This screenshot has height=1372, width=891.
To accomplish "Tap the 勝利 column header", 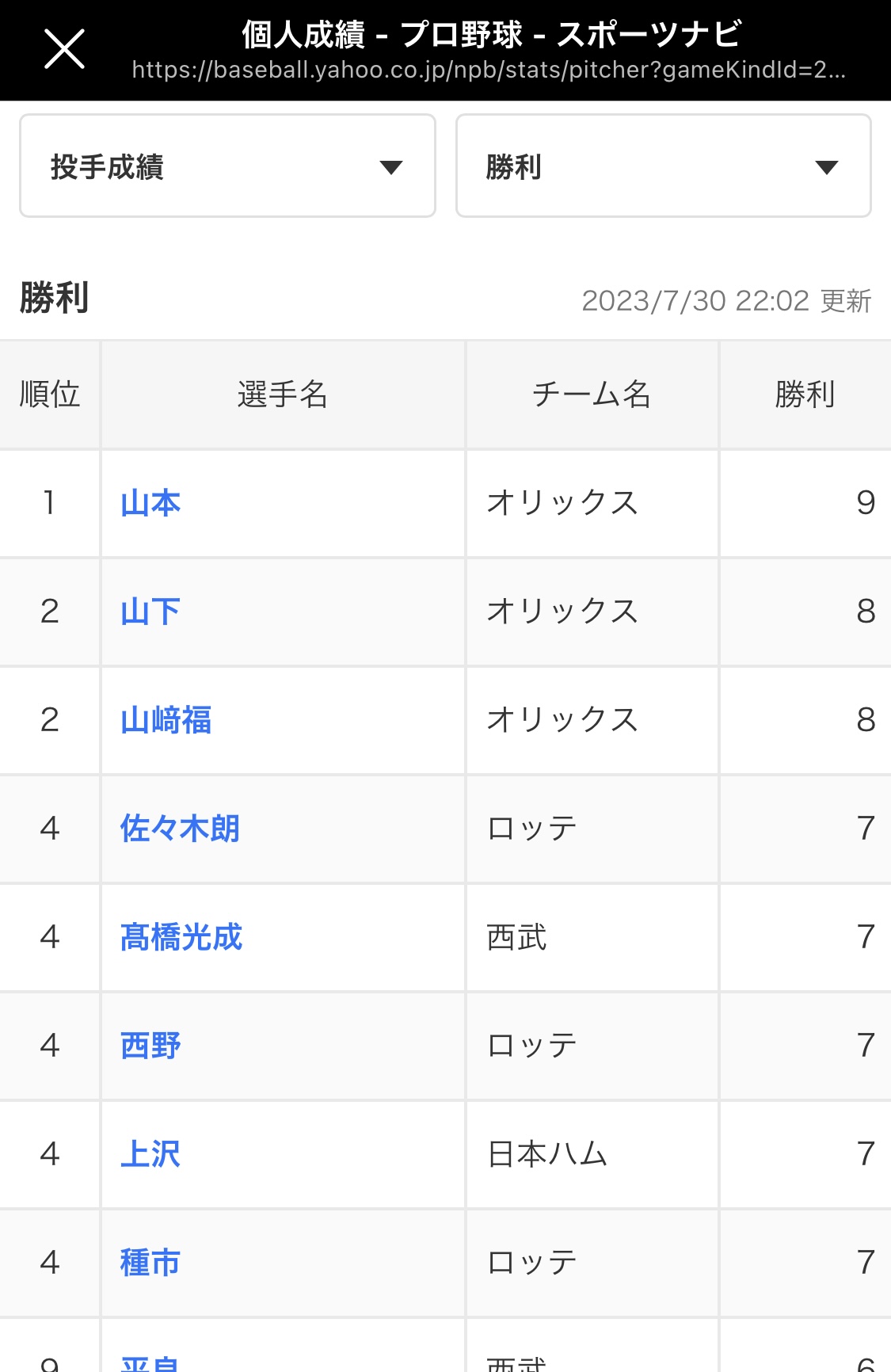I will click(x=805, y=394).
